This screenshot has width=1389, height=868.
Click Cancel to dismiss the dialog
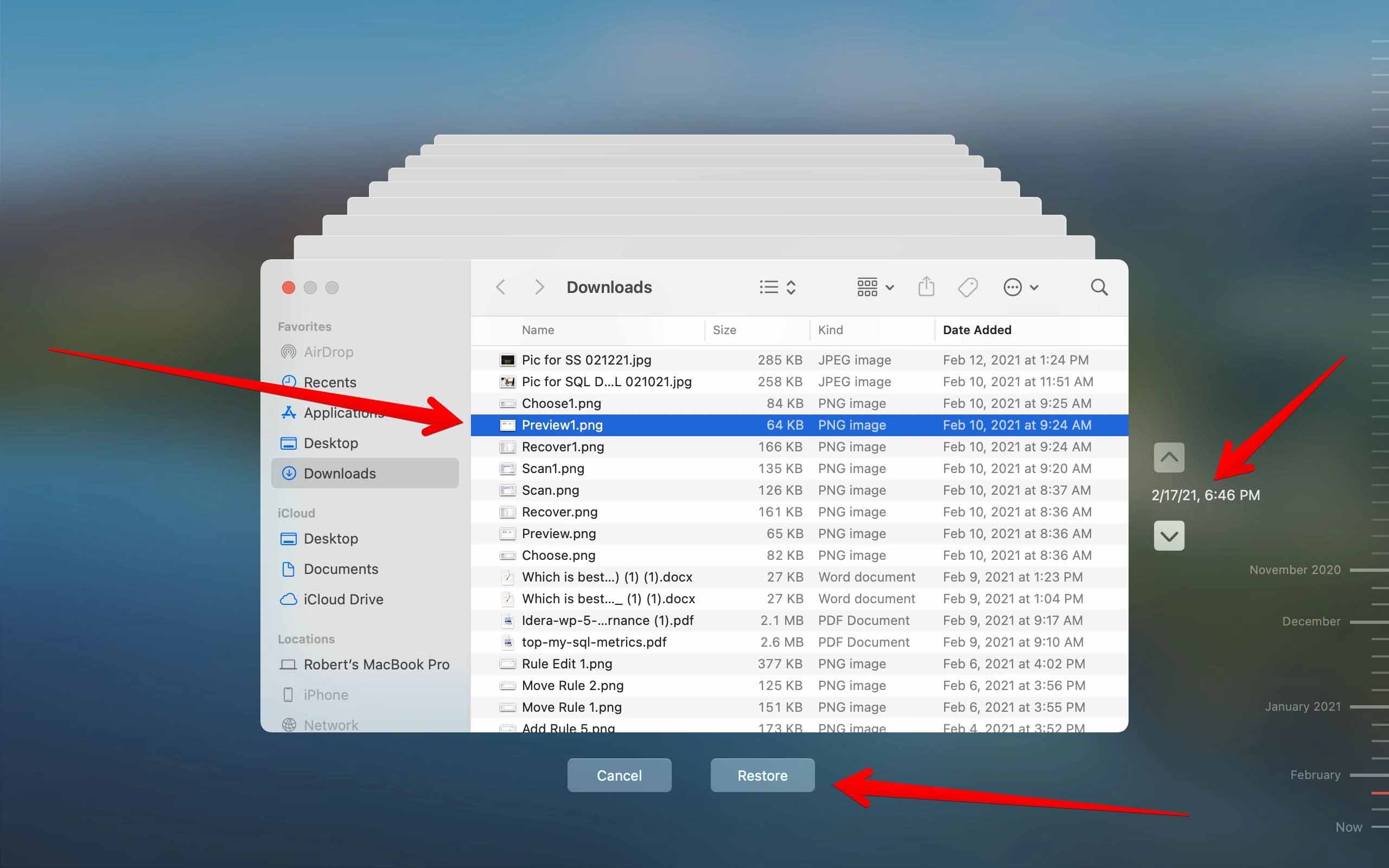coord(618,775)
